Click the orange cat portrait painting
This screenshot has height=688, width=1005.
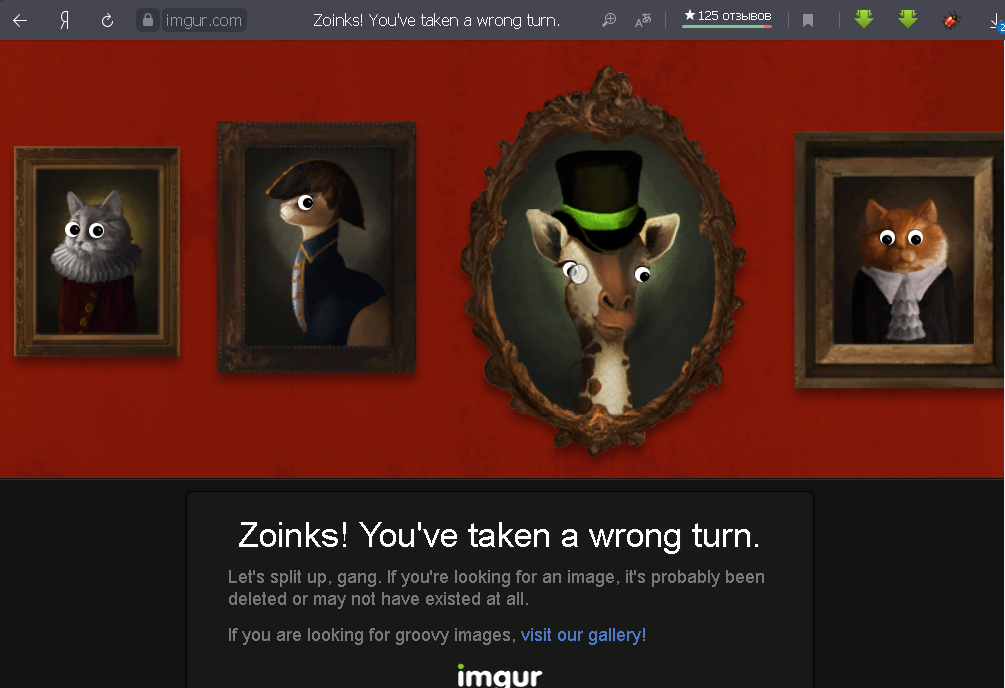[x=900, y=260]
